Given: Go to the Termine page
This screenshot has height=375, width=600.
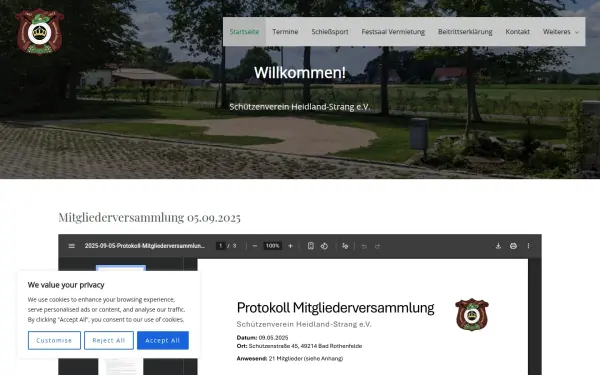Looking at the screenshot, I should pyautogui.click(x=285, y=32).
